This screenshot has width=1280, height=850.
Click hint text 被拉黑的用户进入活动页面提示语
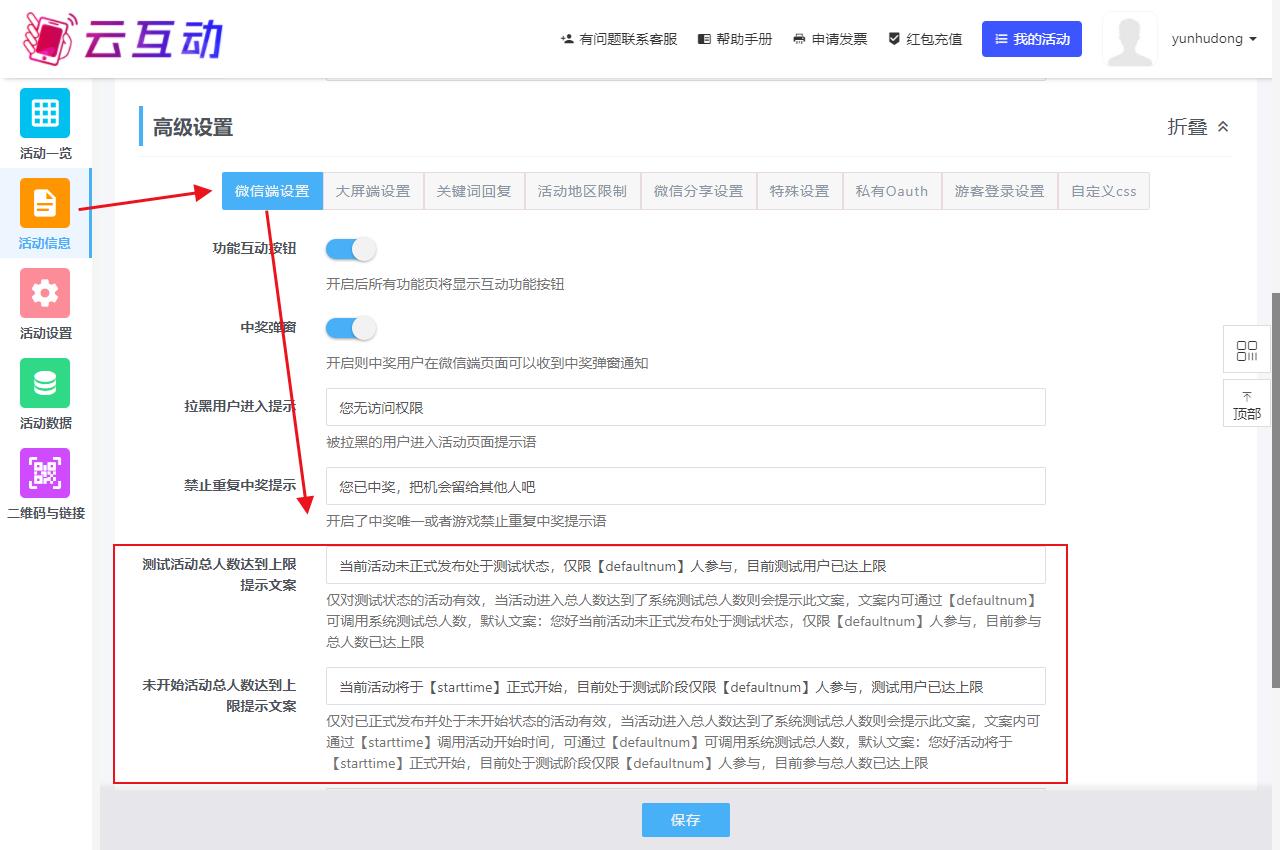pos(431,442)
